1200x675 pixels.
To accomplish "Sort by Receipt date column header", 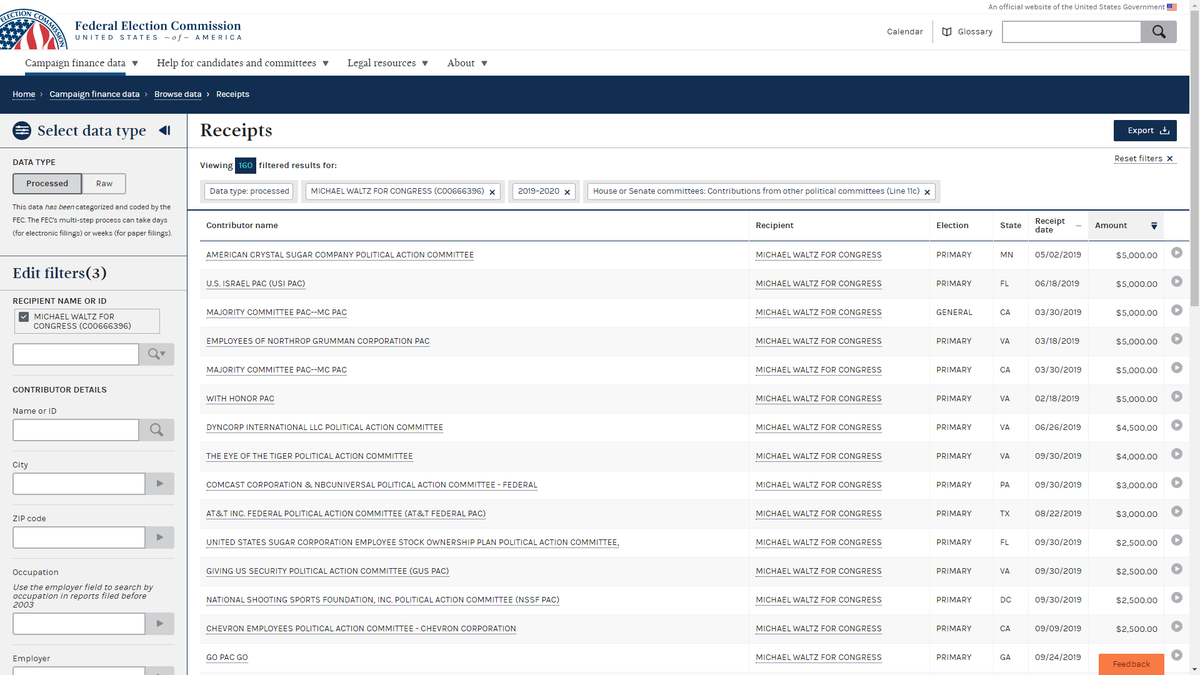I will coord(1058,226).
